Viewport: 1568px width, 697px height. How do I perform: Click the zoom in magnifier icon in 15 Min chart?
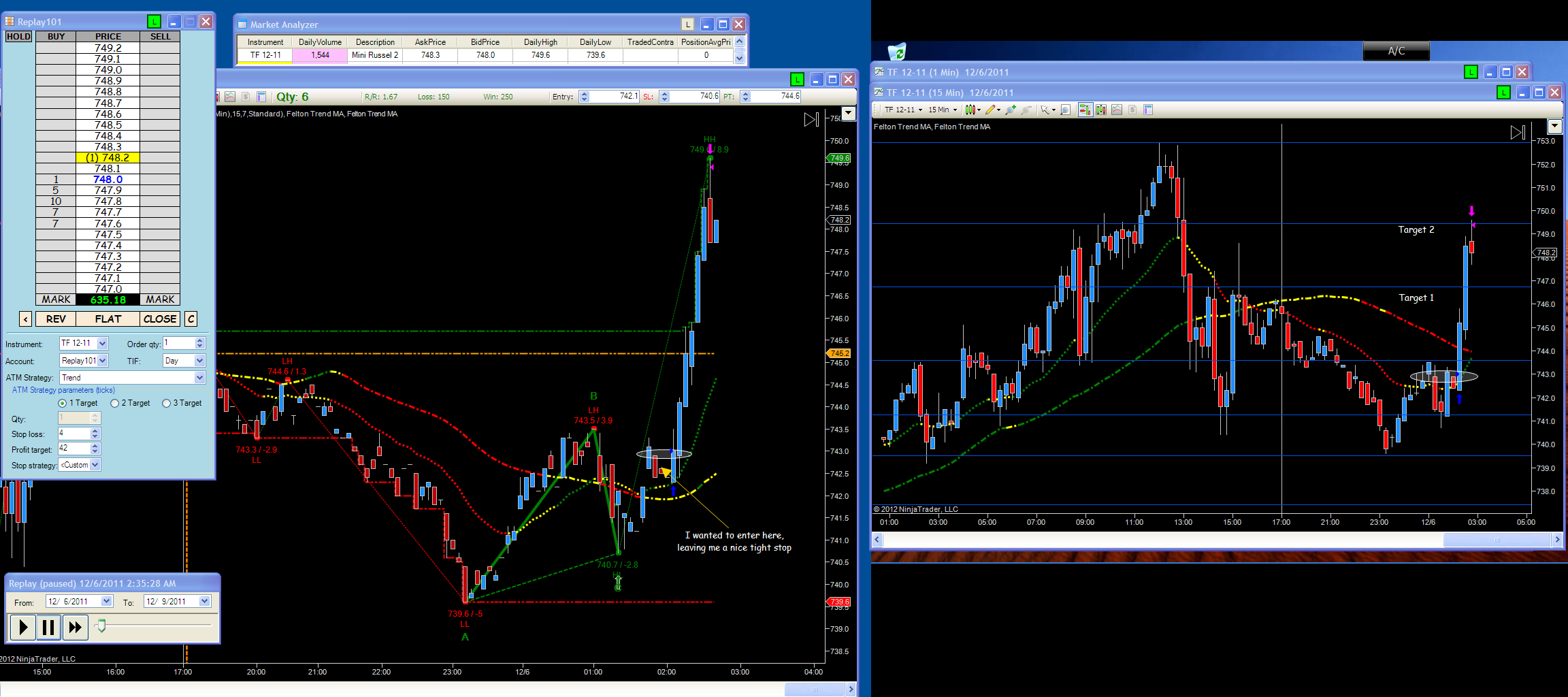1011,110
